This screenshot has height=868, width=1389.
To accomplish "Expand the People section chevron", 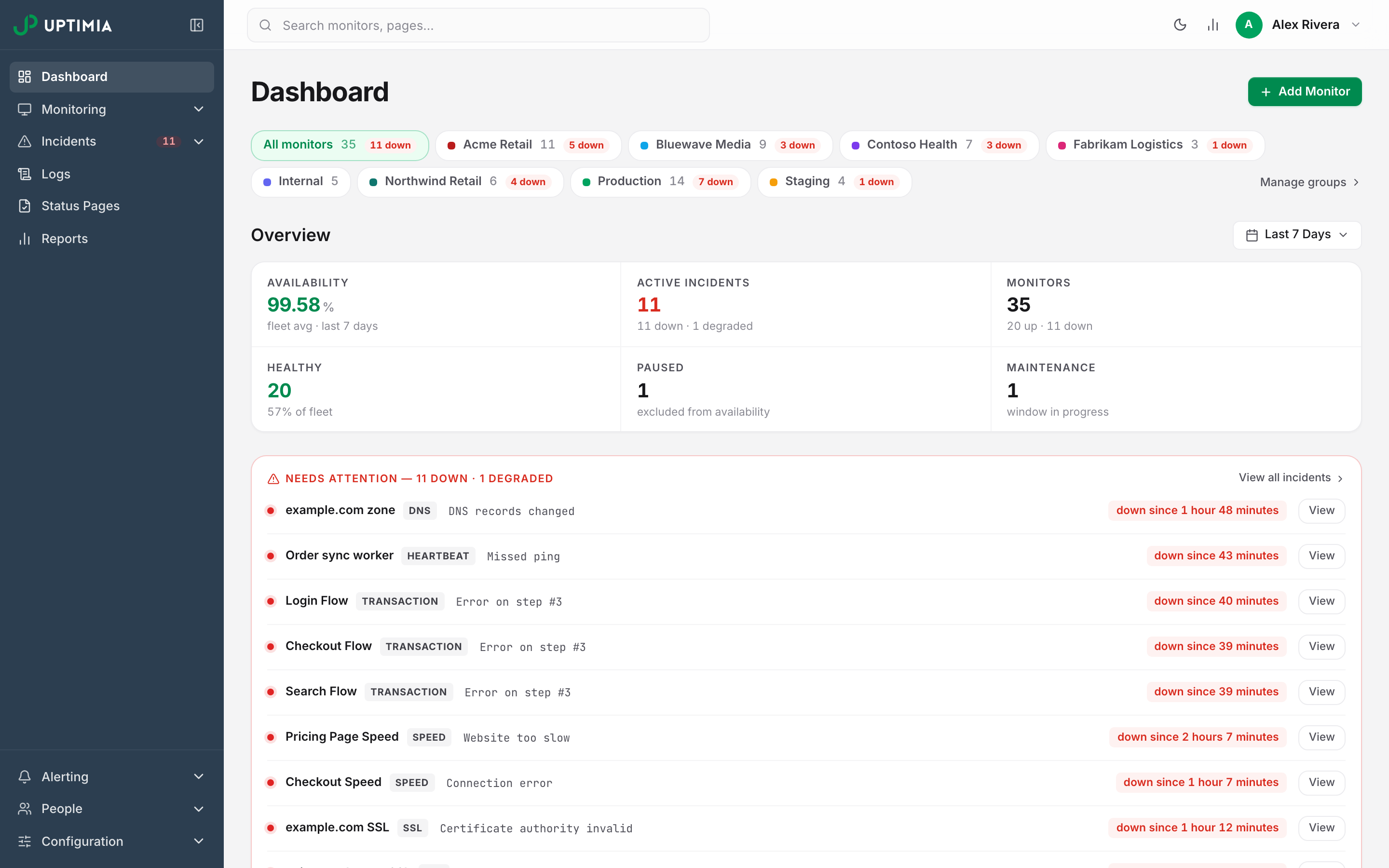I will pos(199,809).
